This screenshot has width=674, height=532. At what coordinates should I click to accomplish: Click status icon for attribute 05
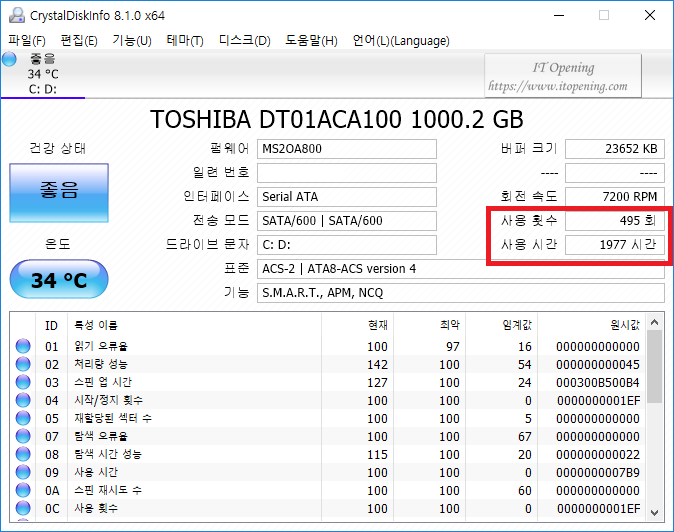[23, 418]
